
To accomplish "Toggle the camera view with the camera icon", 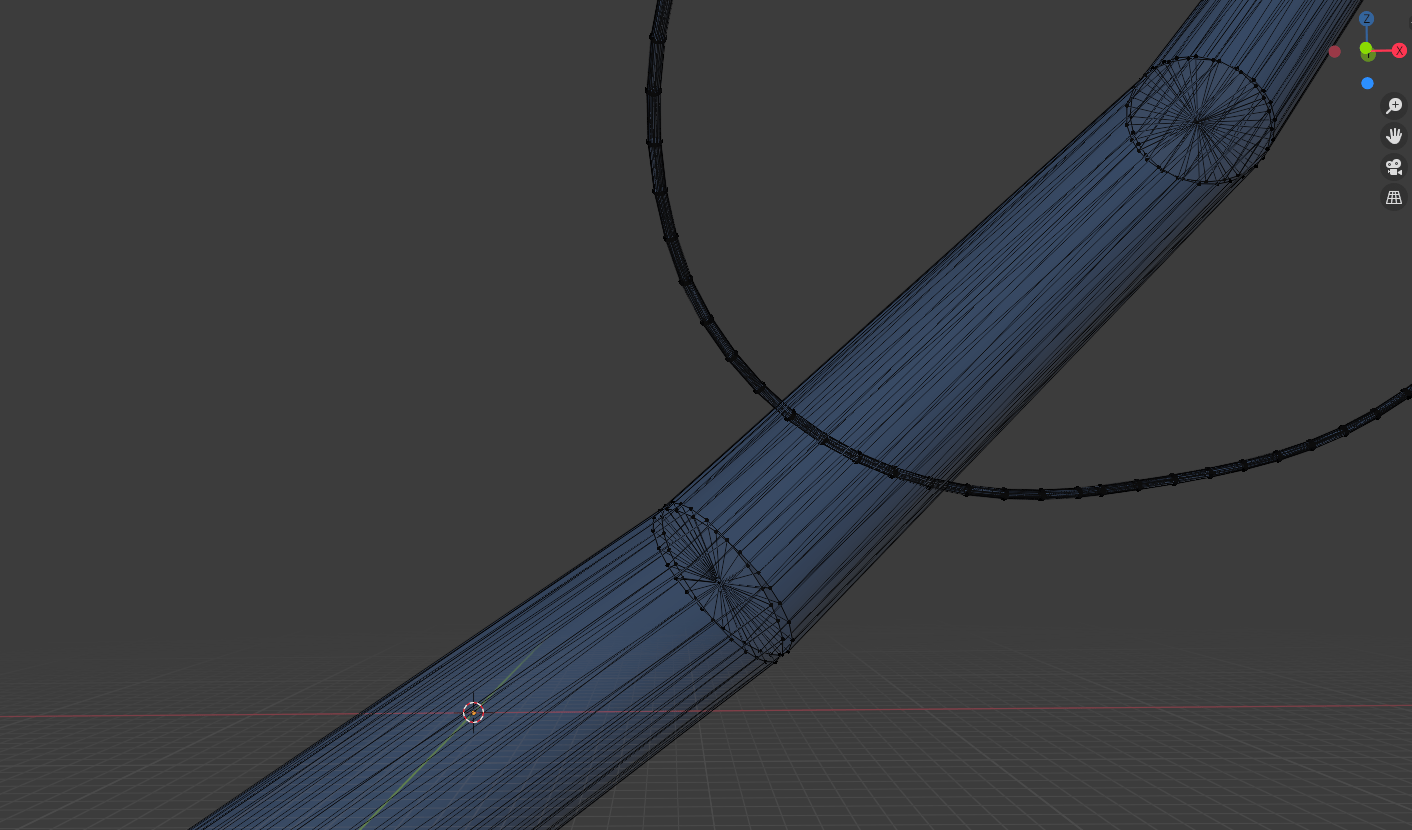I will click(1394, 167).
